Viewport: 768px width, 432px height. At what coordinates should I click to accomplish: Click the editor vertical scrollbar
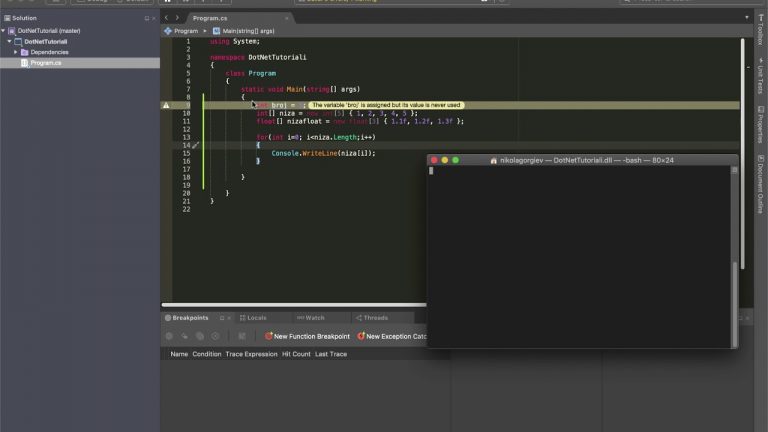click(743, 153)
